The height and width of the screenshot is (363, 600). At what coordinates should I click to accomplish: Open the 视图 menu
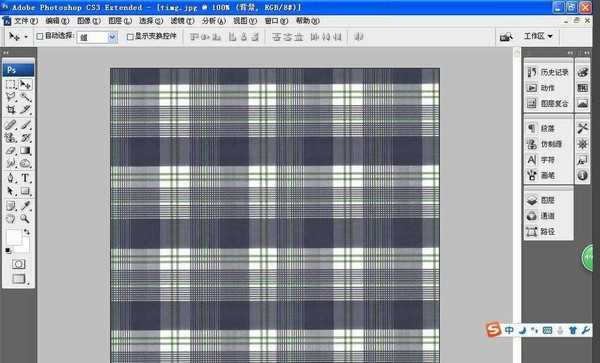(x=245, y=21)
